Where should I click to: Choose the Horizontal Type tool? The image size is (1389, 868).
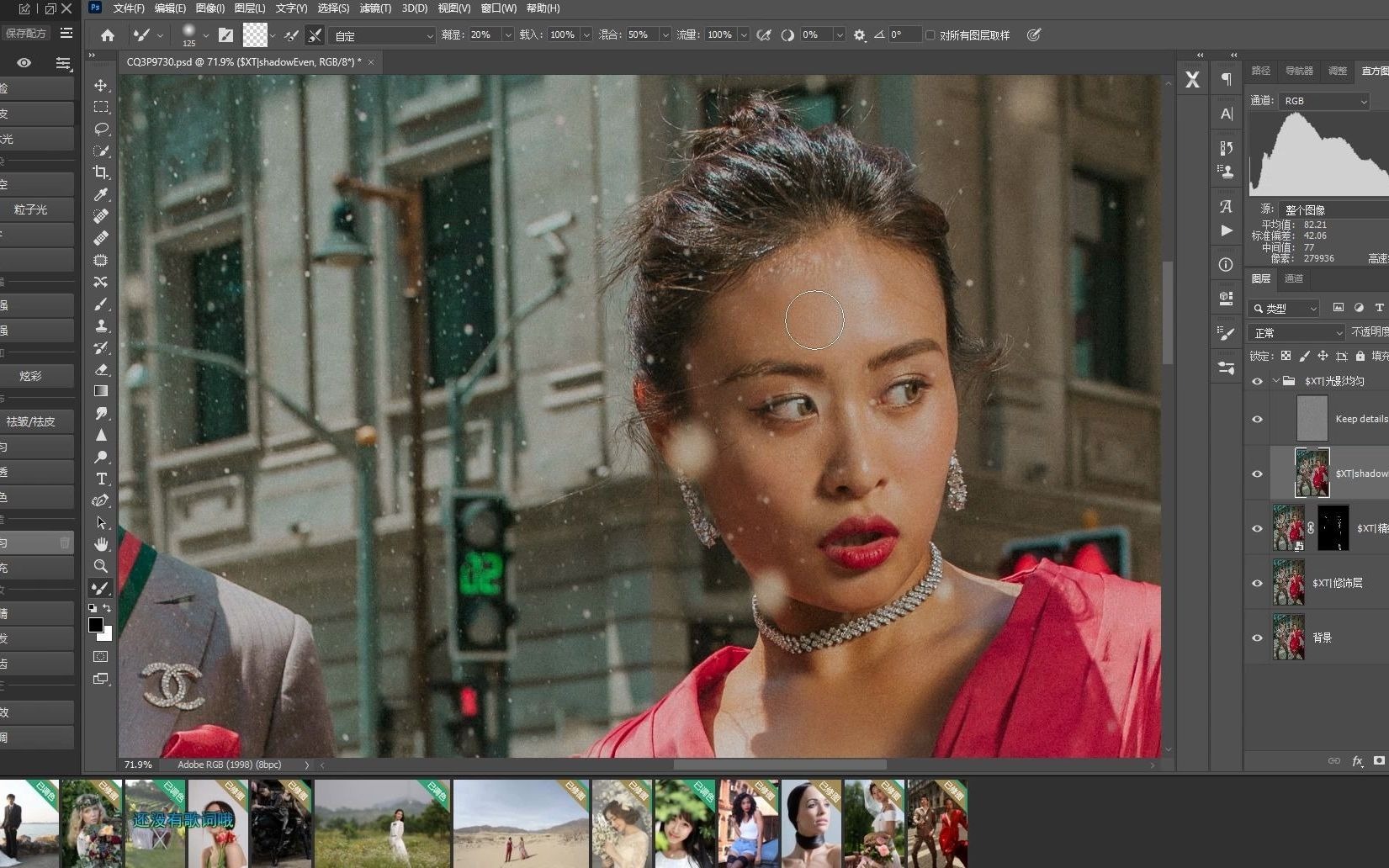click(x=101, y=479)
